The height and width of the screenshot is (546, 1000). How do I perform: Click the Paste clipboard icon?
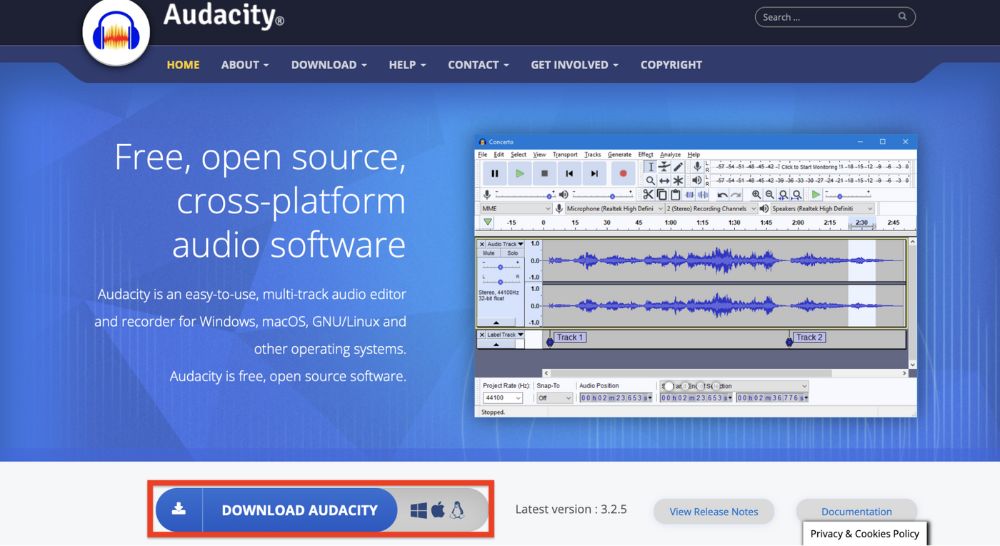tap(675, 195)
